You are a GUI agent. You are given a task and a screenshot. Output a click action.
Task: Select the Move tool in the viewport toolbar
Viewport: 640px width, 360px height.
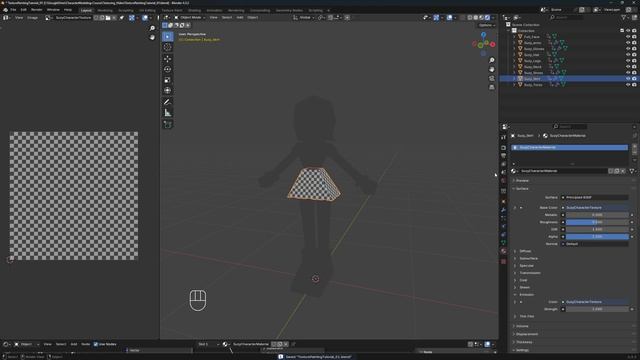[167, 58]
